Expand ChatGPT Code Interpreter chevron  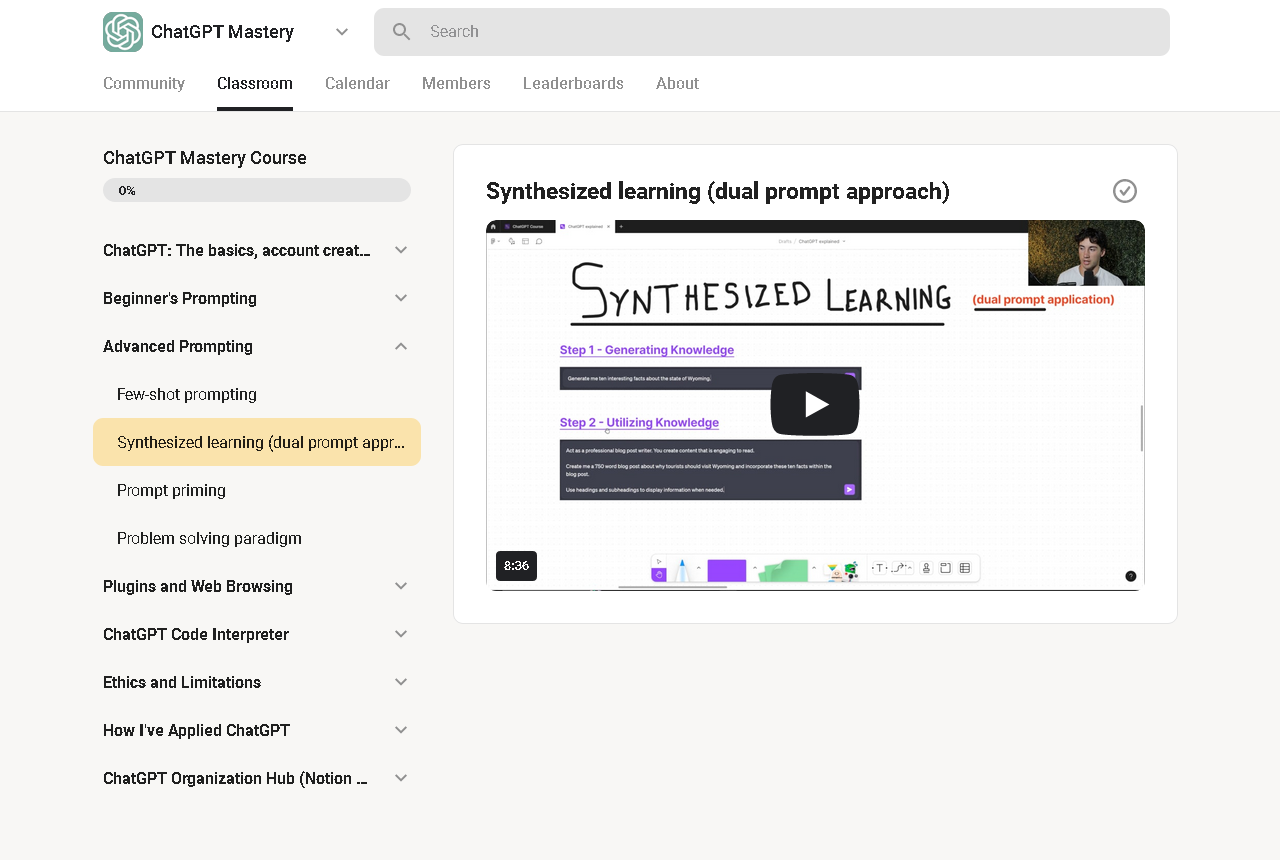point(401,634)
